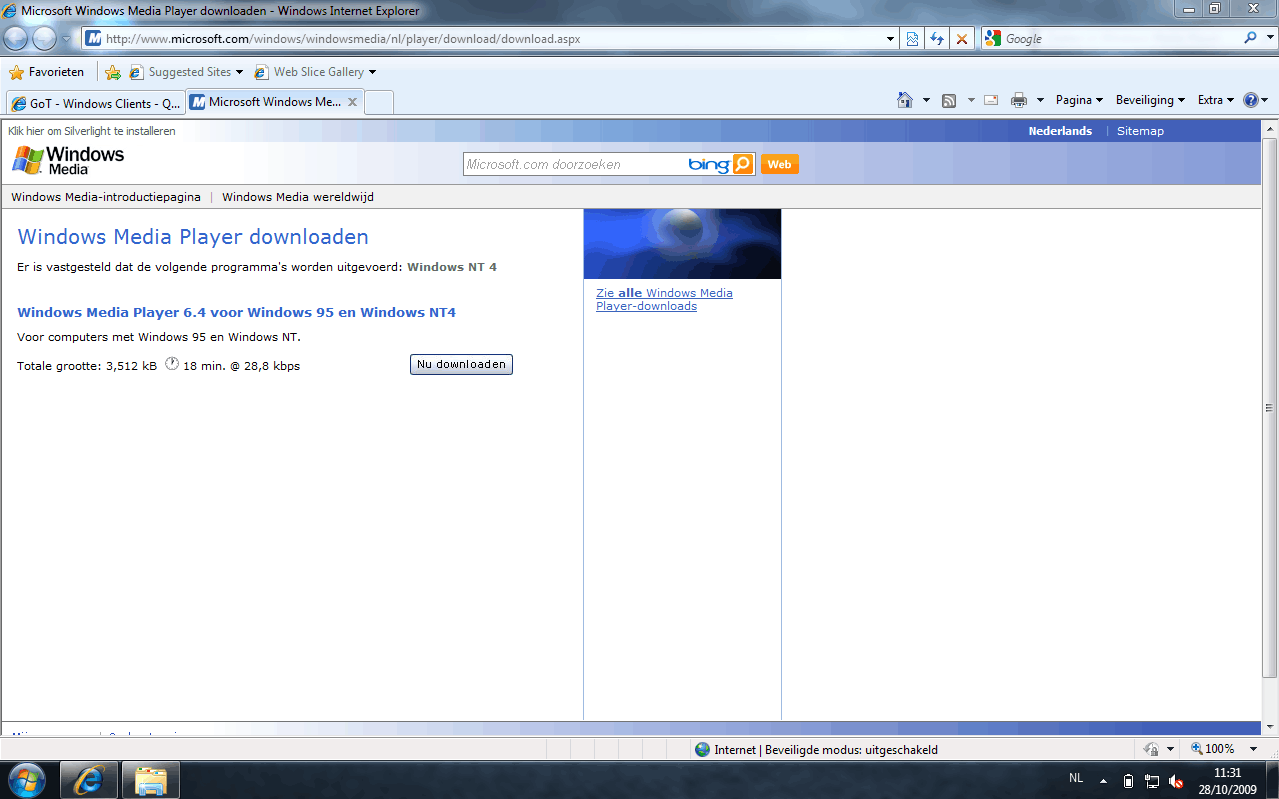Open Windows Explorer folder in taskbar
This screenshot has width=1279, height=799.
[151, 780]
